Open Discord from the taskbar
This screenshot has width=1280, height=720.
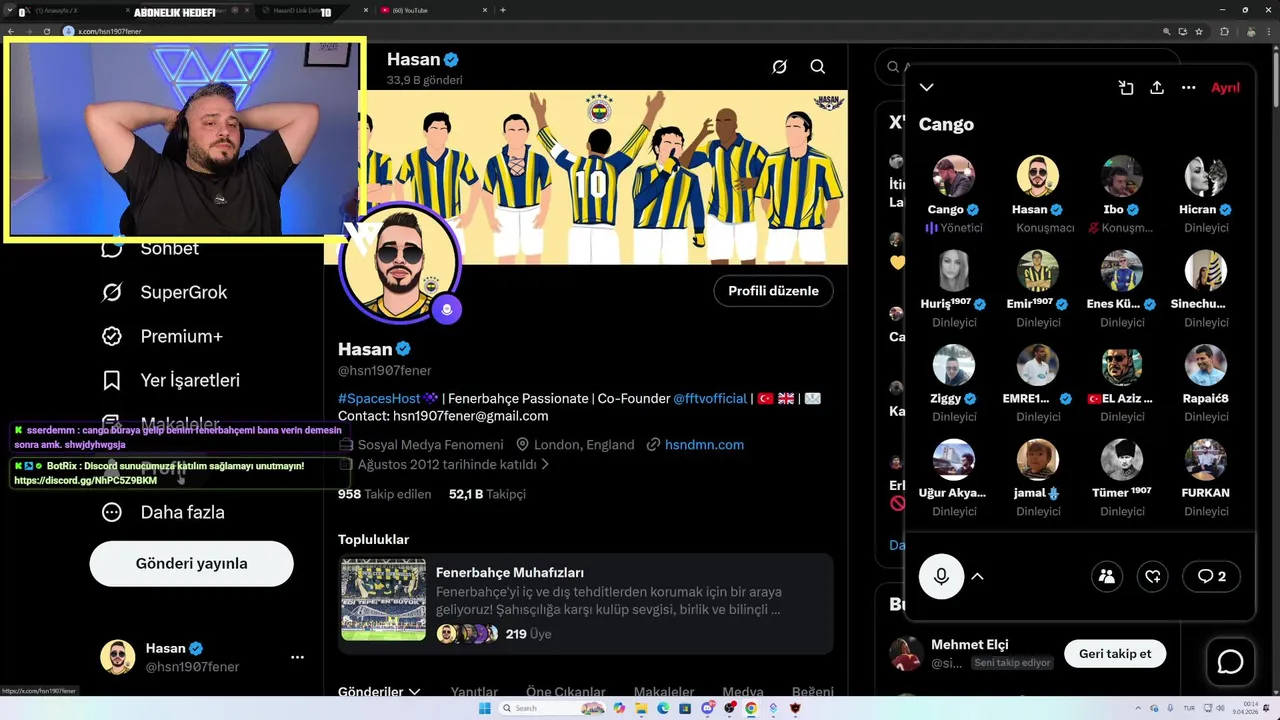(x=707, y=708)
